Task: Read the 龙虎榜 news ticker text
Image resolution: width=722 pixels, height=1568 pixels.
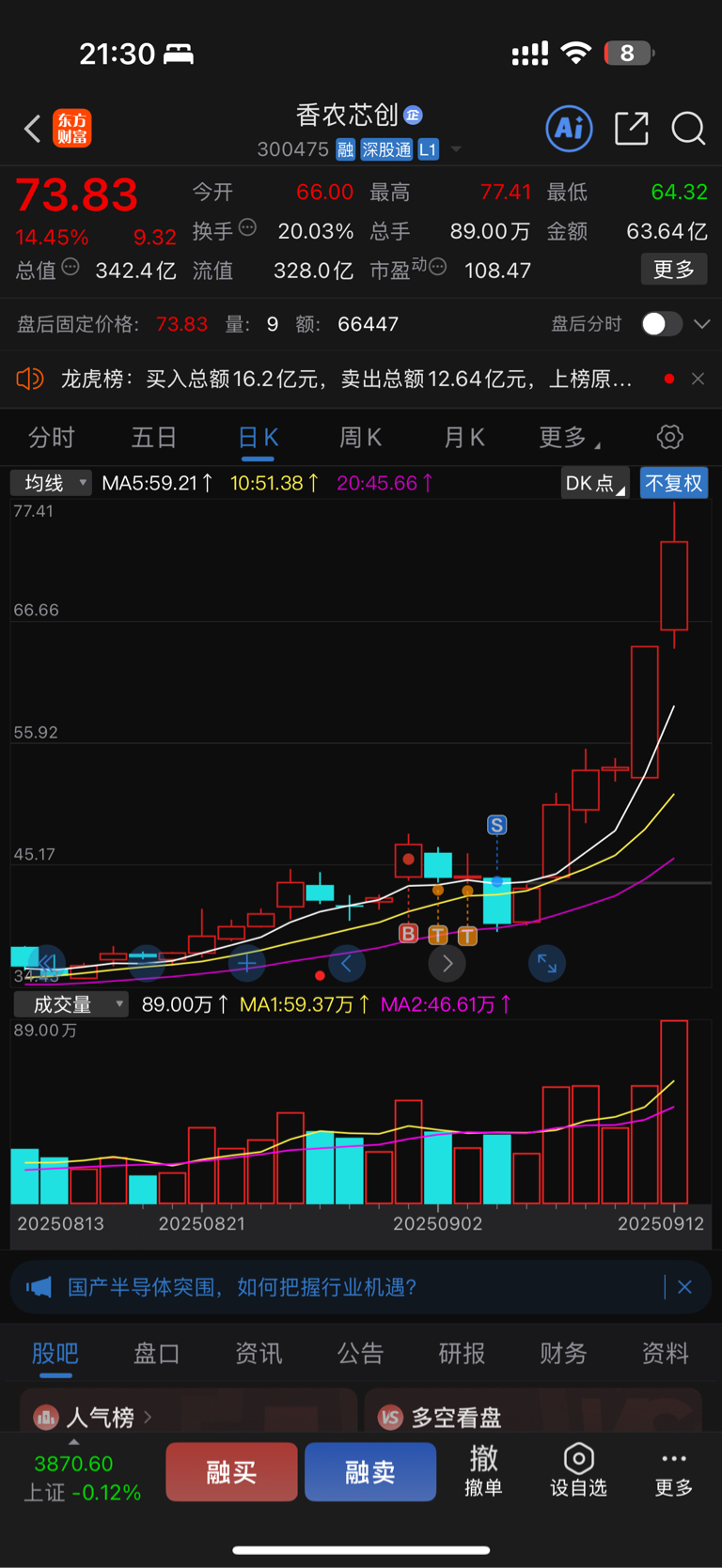Action: point(346,379)
